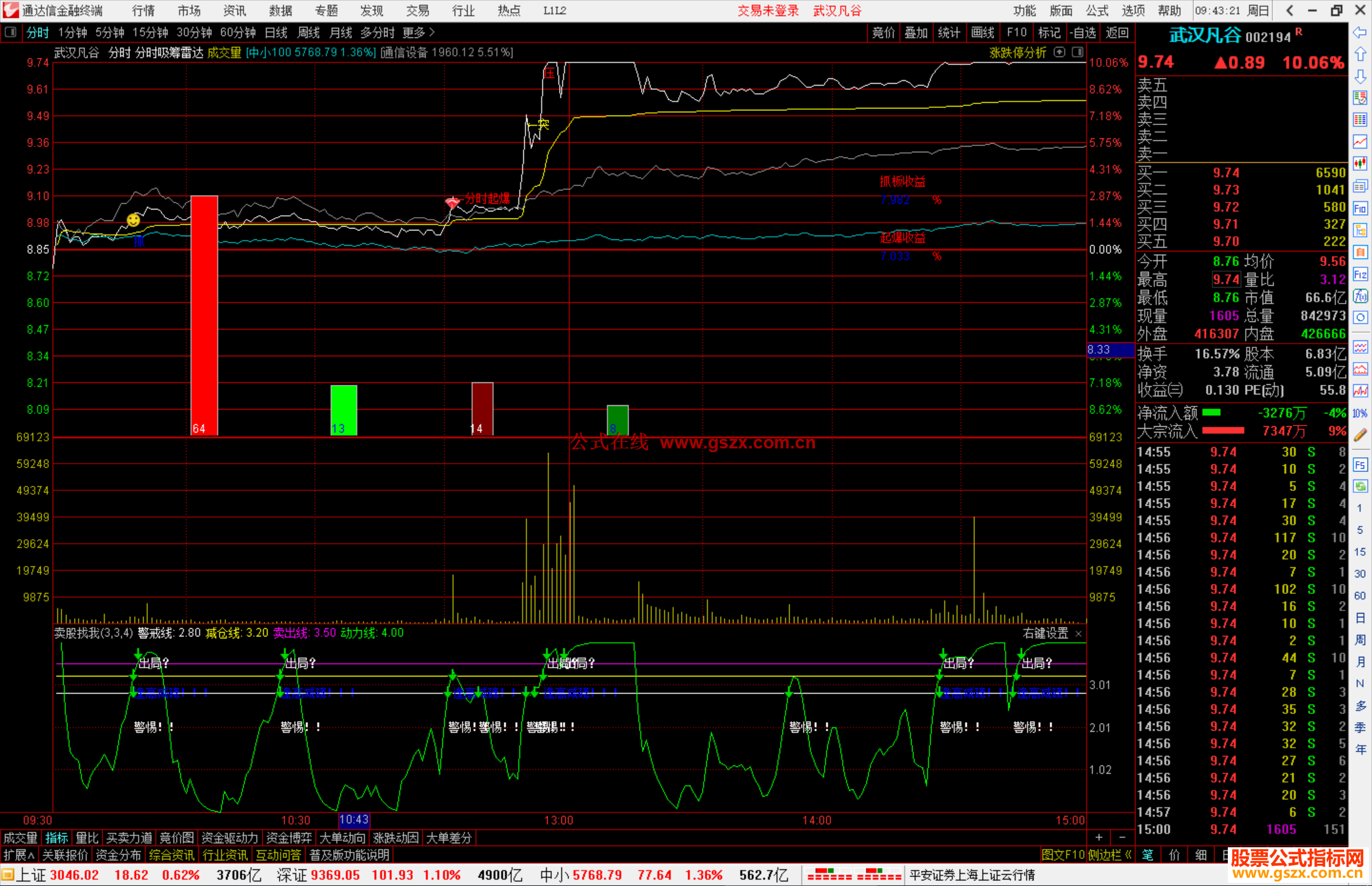
Task: Click the F12 sidebar icon
Action: 1360,274
